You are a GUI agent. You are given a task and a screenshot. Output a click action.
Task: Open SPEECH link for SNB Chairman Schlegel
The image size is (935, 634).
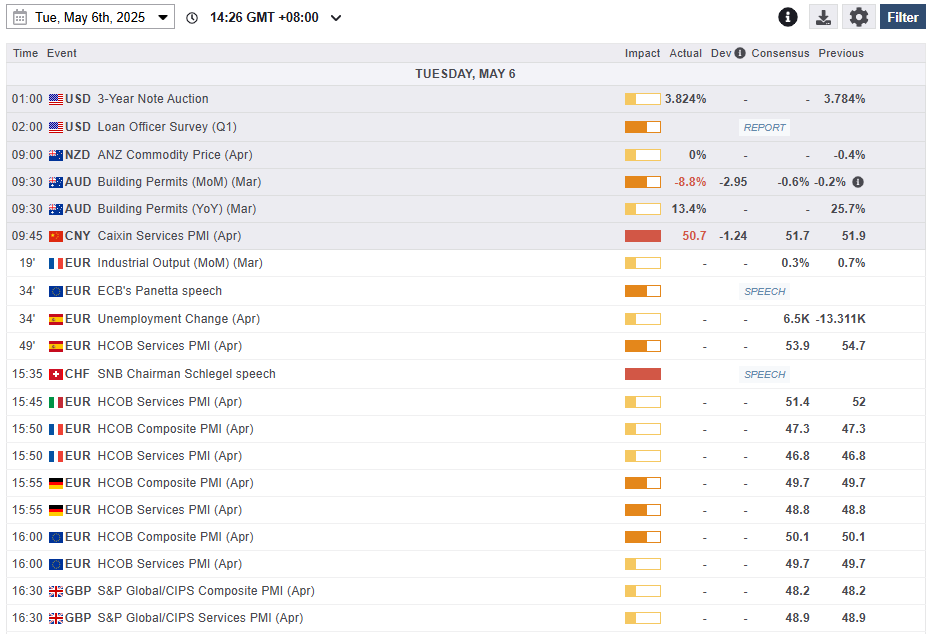click(765, 375)
